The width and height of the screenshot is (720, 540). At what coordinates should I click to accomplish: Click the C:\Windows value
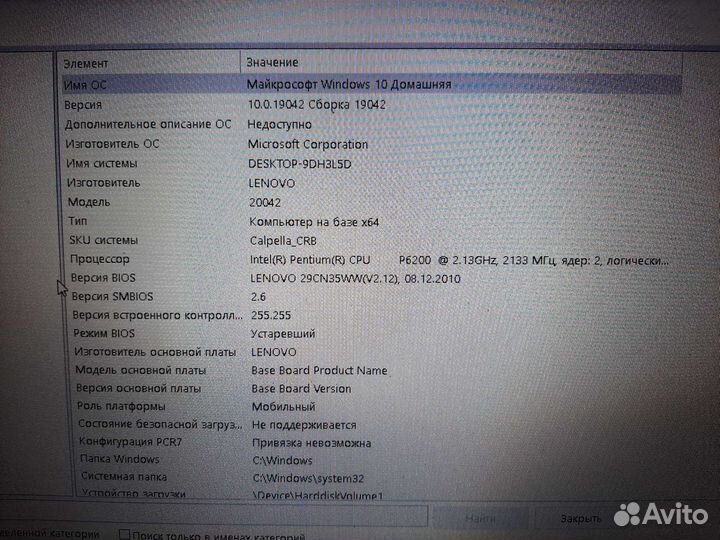pos(282,461)
